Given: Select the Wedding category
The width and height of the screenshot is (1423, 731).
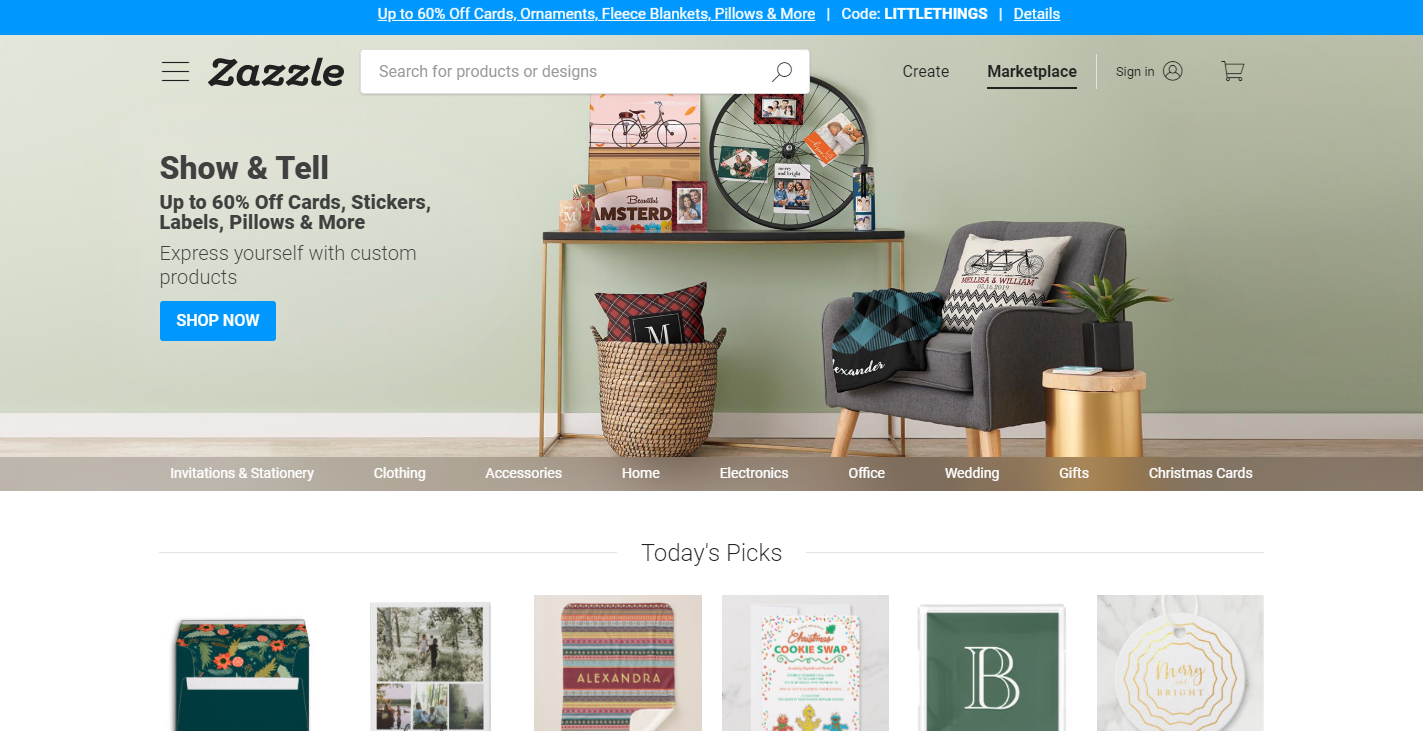Looking at the screenshot, I should [x=972, y=473].
